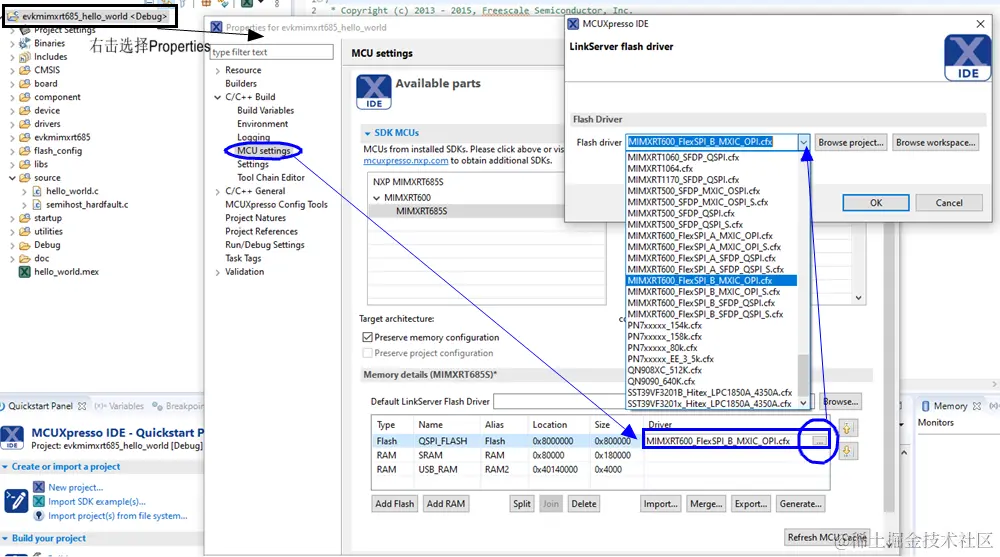Select Run/Debug Settings page
1000x557 pixels.
pyautogui.click(x=264, y=245)
